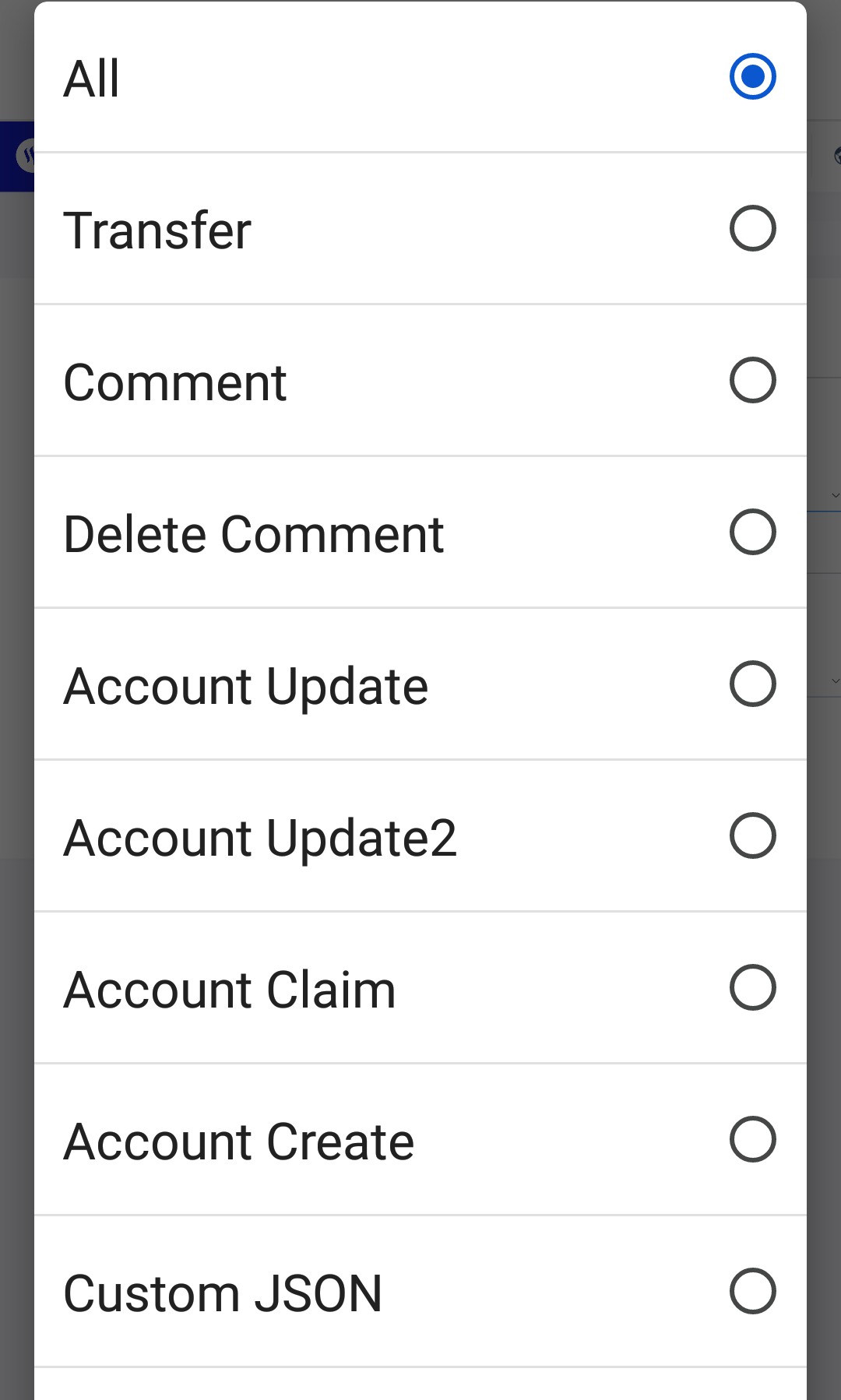
Task: Tap the "Account Create" option label
Action: pyautogui.click(x=239, y=1141)
